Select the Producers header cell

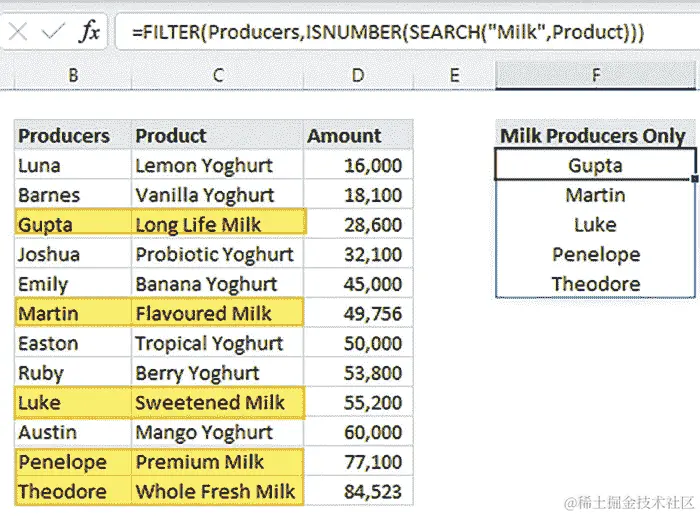73,135
